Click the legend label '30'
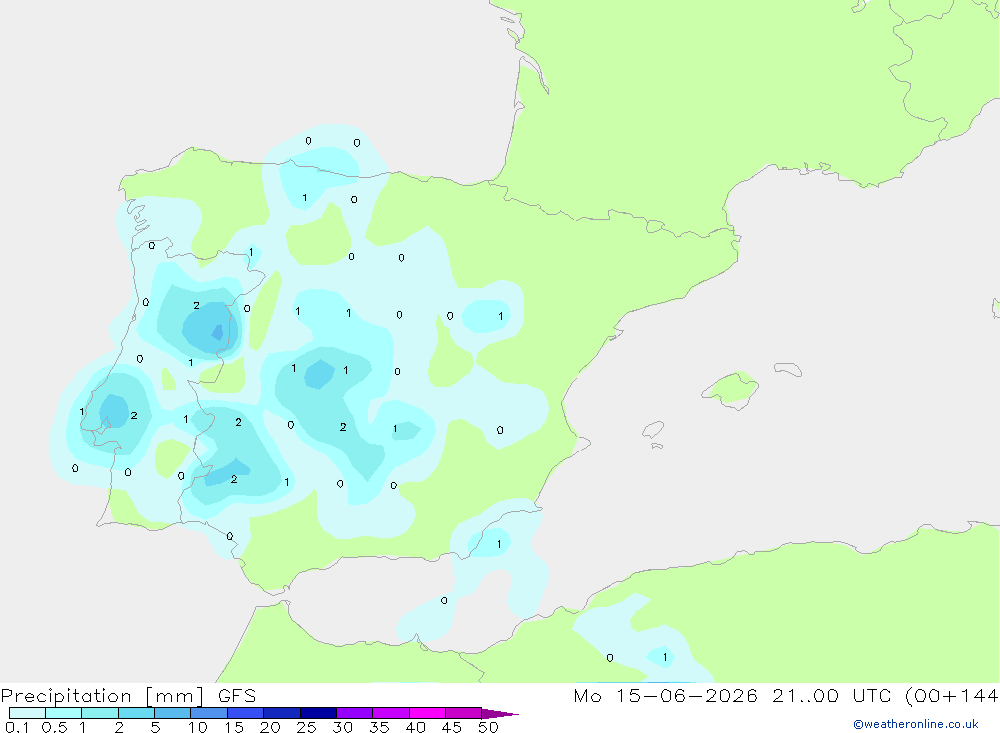Viewport: 1000px width, 733px height. click(x=343, y=727)
